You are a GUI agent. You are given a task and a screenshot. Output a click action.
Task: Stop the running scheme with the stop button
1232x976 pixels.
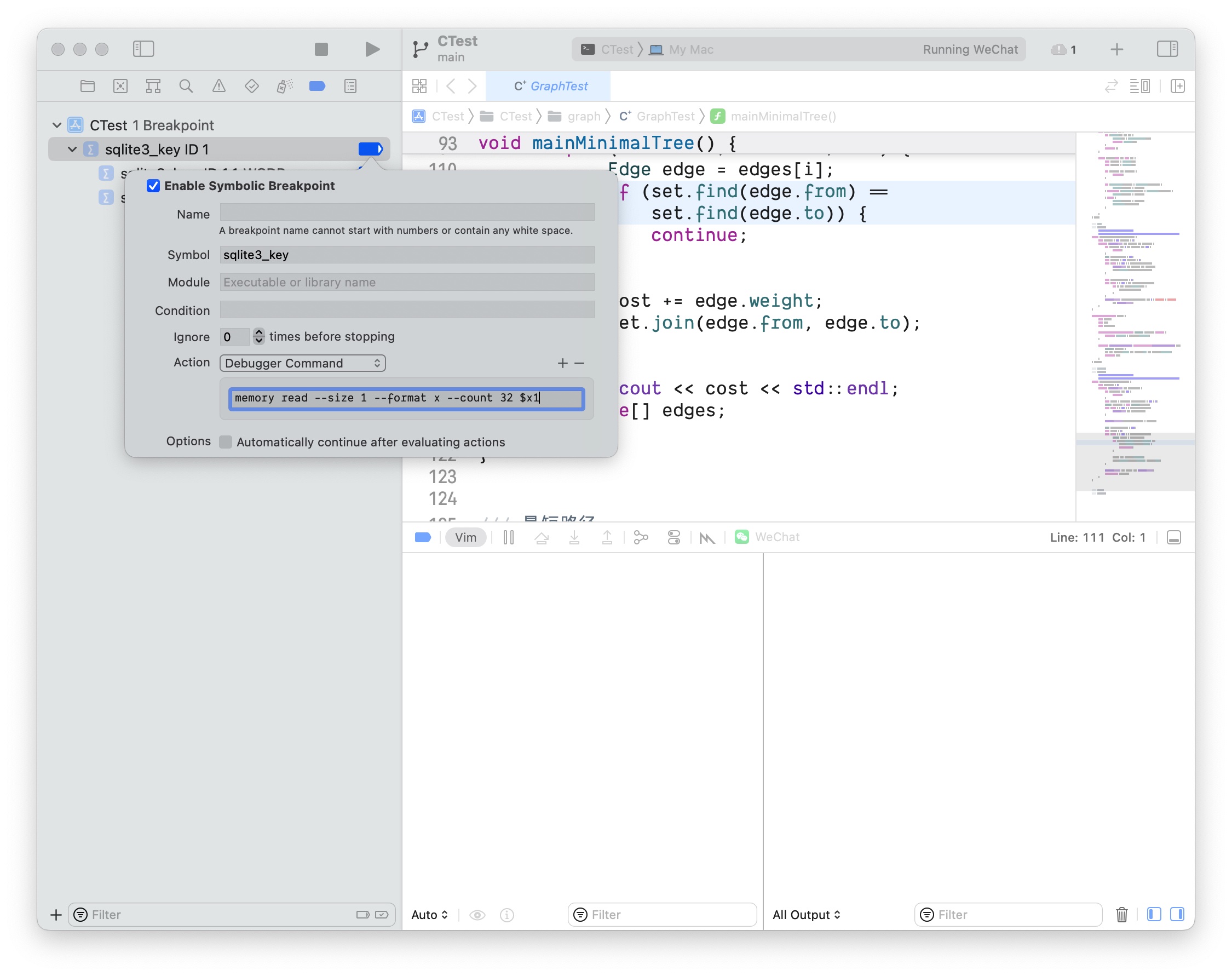click(321, 49)
